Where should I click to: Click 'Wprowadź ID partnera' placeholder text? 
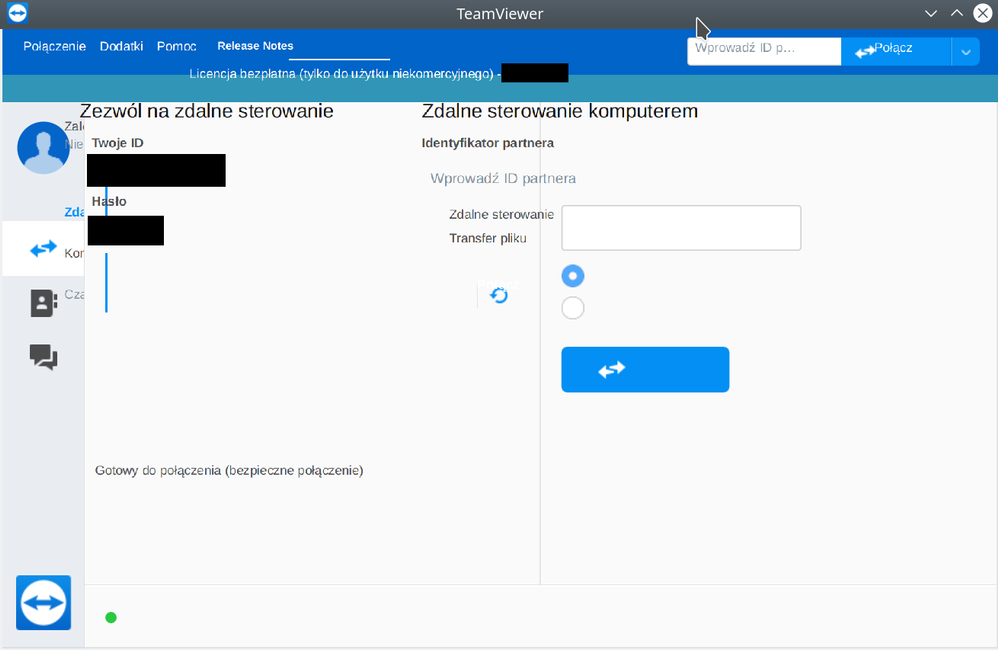(503, 178)
